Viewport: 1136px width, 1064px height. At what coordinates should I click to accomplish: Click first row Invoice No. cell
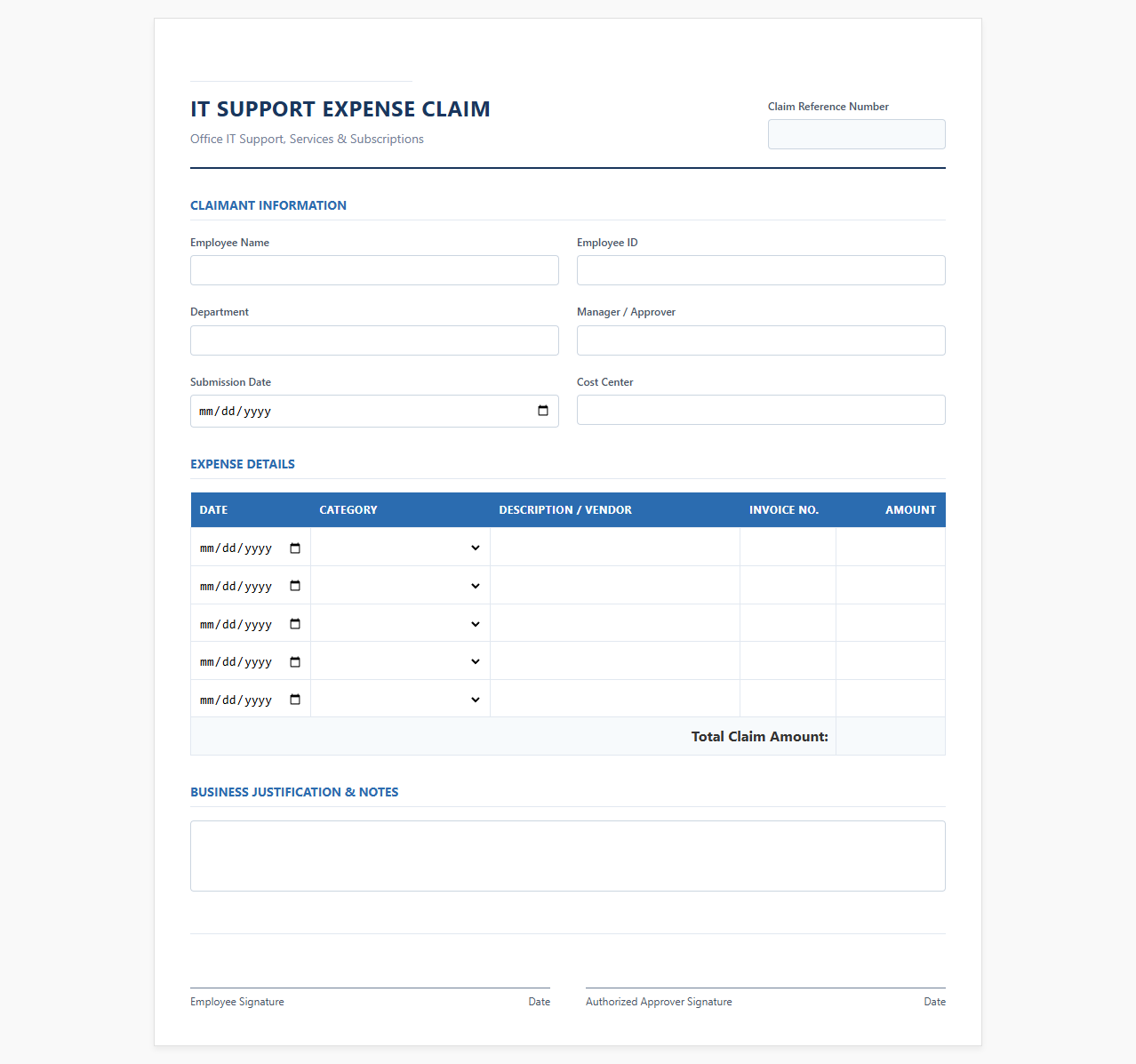click(x=788, y=548)
